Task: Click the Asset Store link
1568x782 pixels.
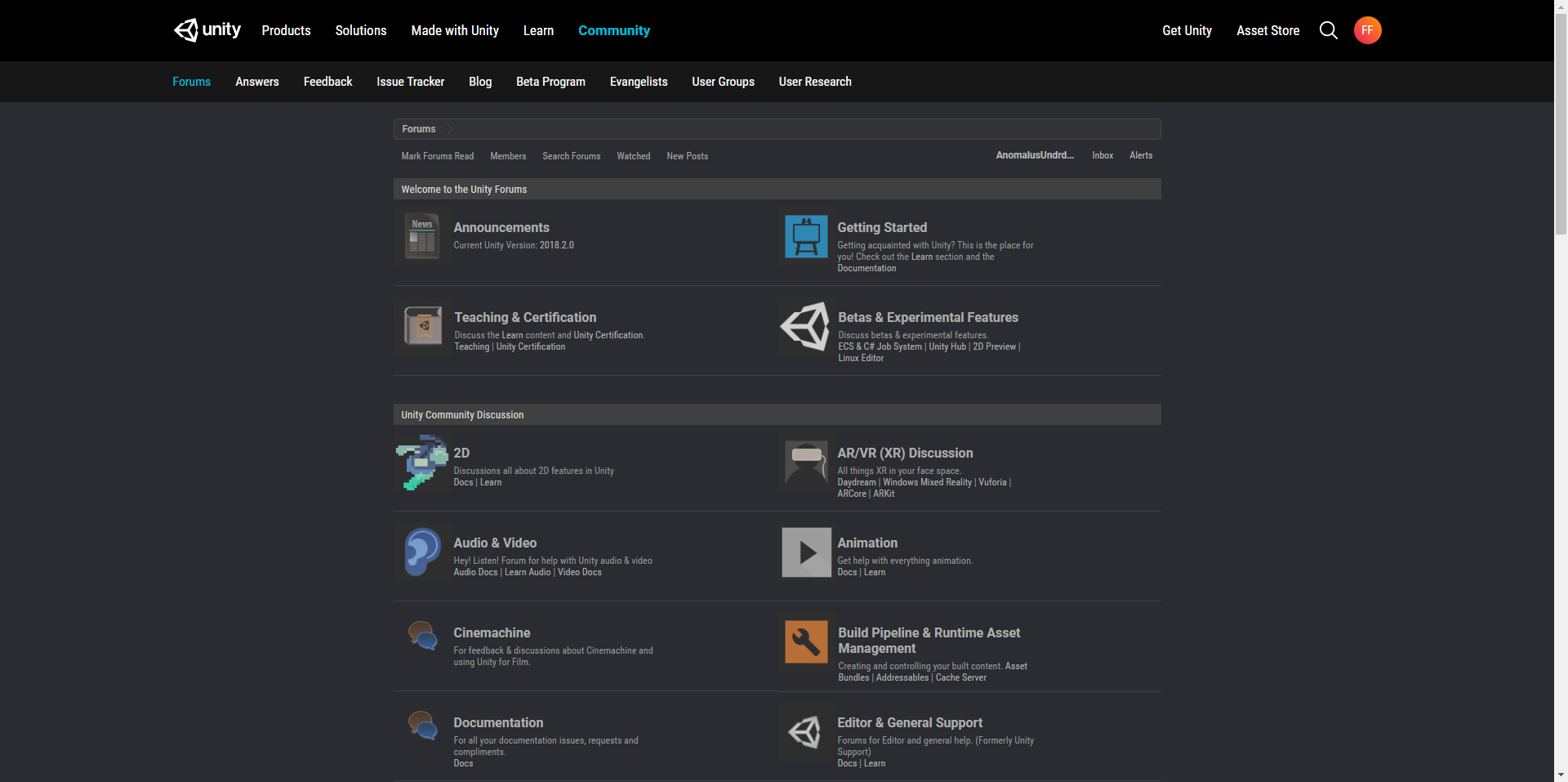Action: tap(1267, 30)
